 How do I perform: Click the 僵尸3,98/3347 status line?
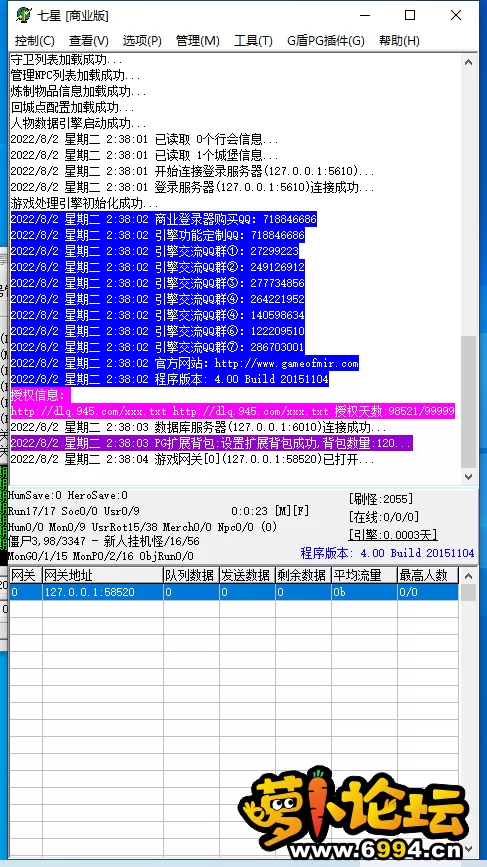pos(104,541)
